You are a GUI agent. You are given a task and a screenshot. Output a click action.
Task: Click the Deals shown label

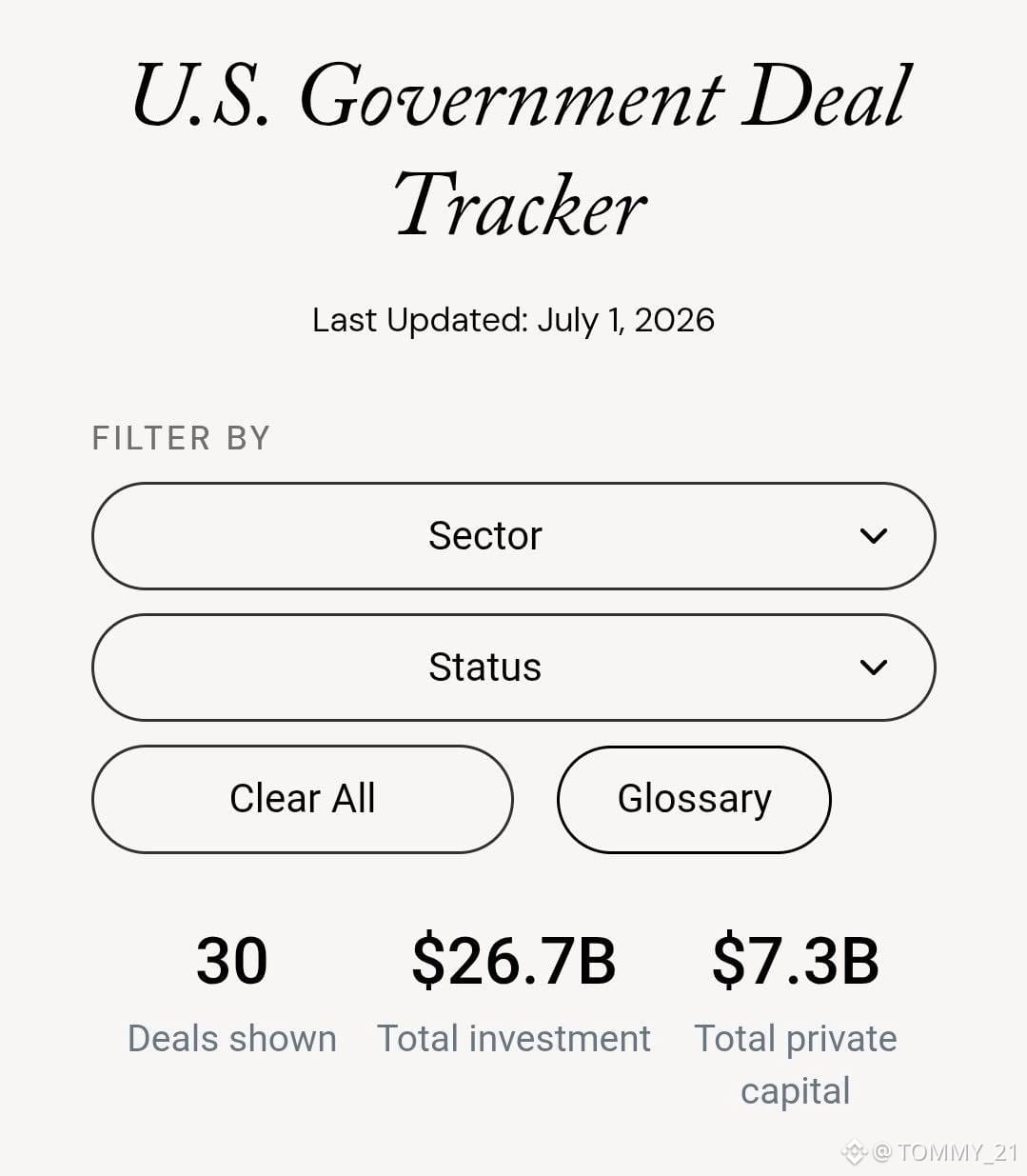231,1039
